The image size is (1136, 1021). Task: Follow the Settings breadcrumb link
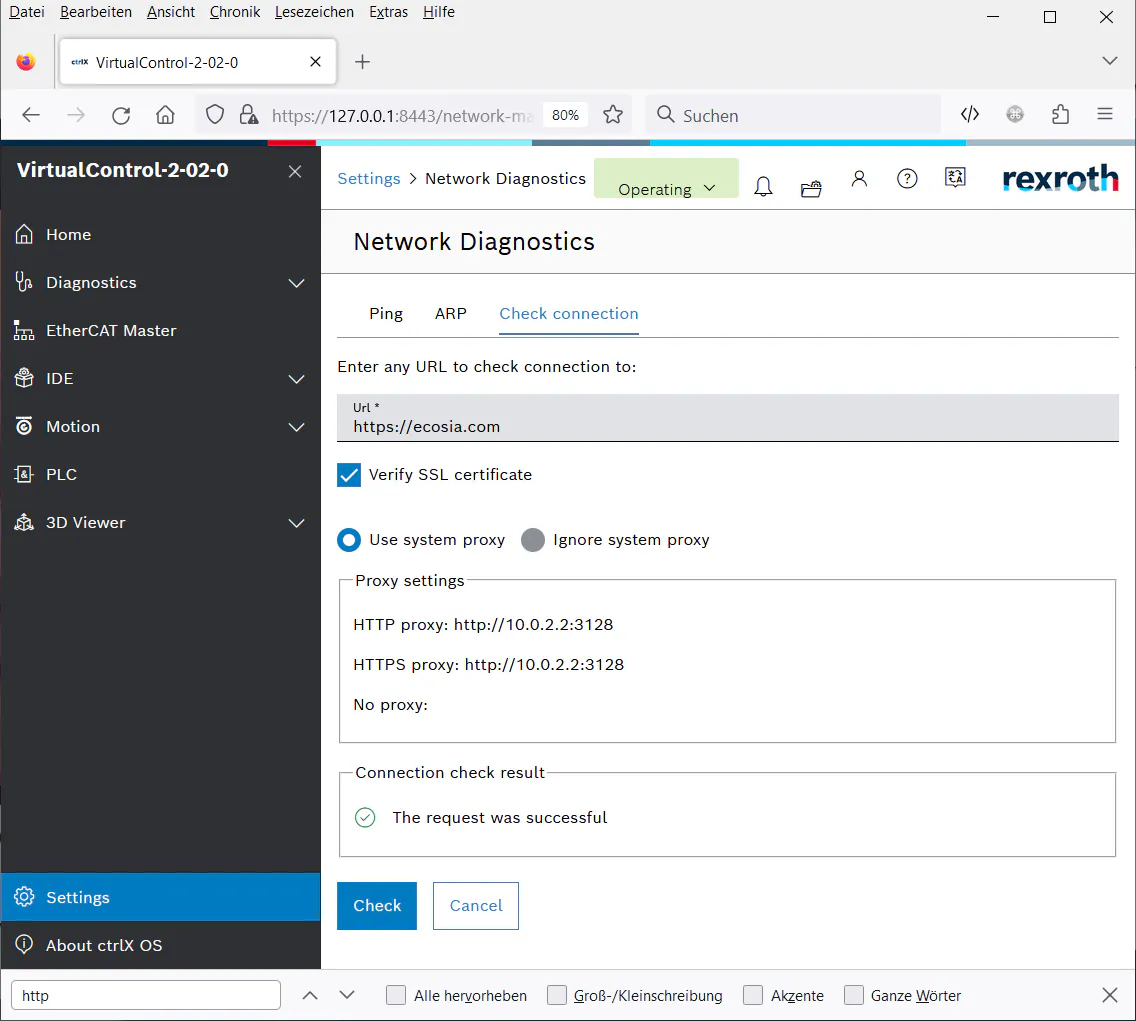pos(368,179)
